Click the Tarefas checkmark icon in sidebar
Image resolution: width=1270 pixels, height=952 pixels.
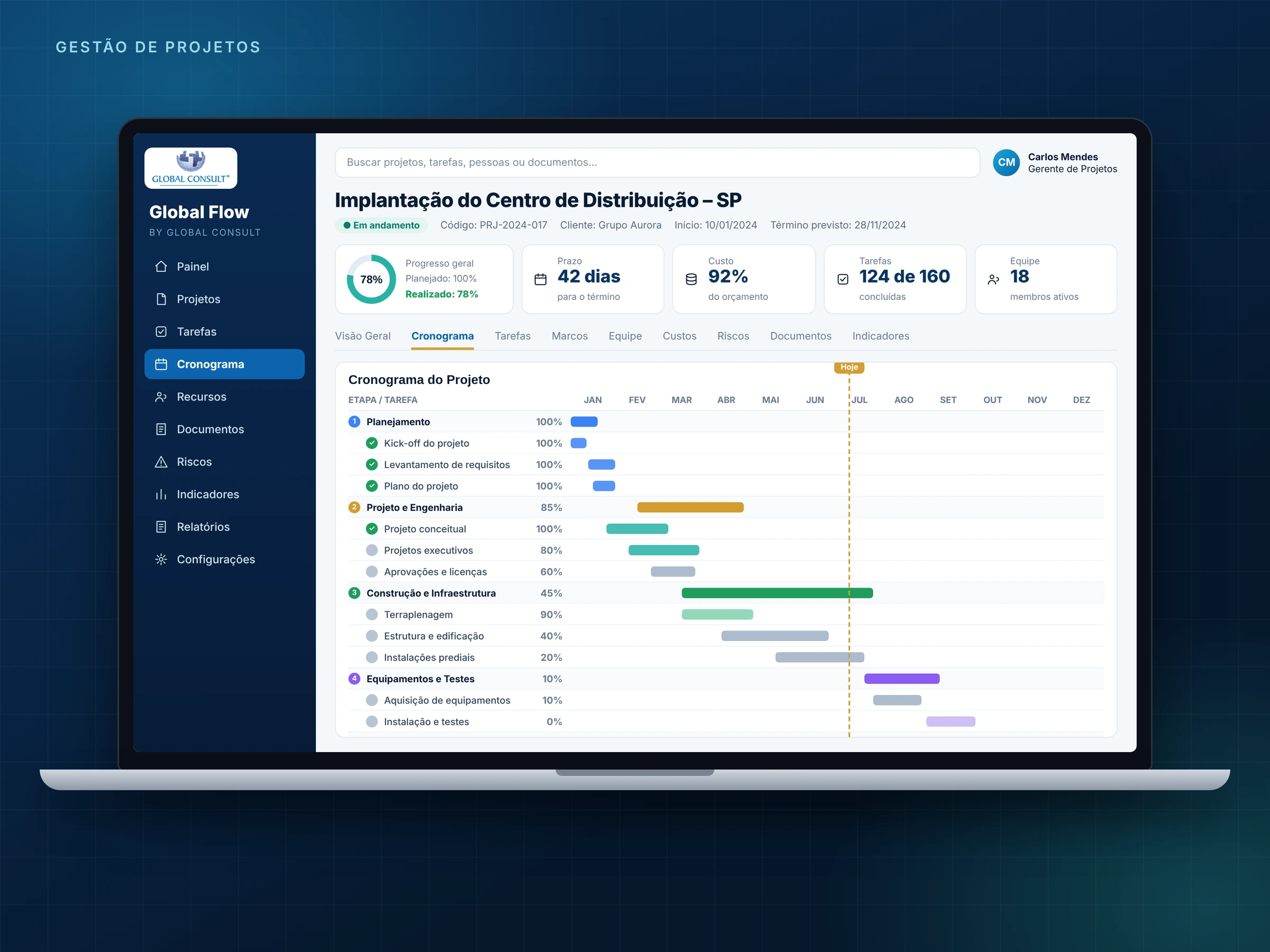click(161, 332)
